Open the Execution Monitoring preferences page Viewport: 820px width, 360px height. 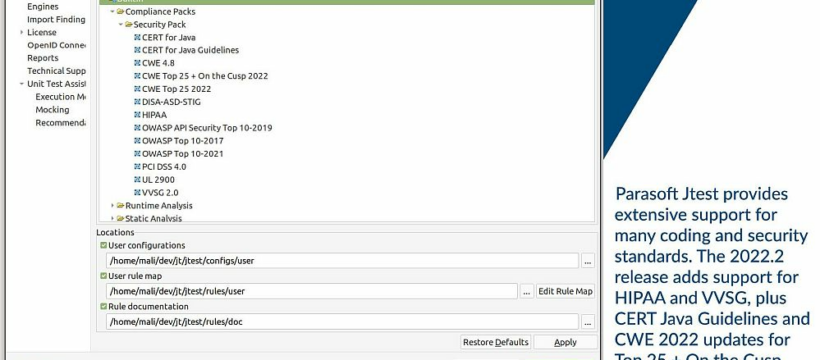(x=60, y=97)
